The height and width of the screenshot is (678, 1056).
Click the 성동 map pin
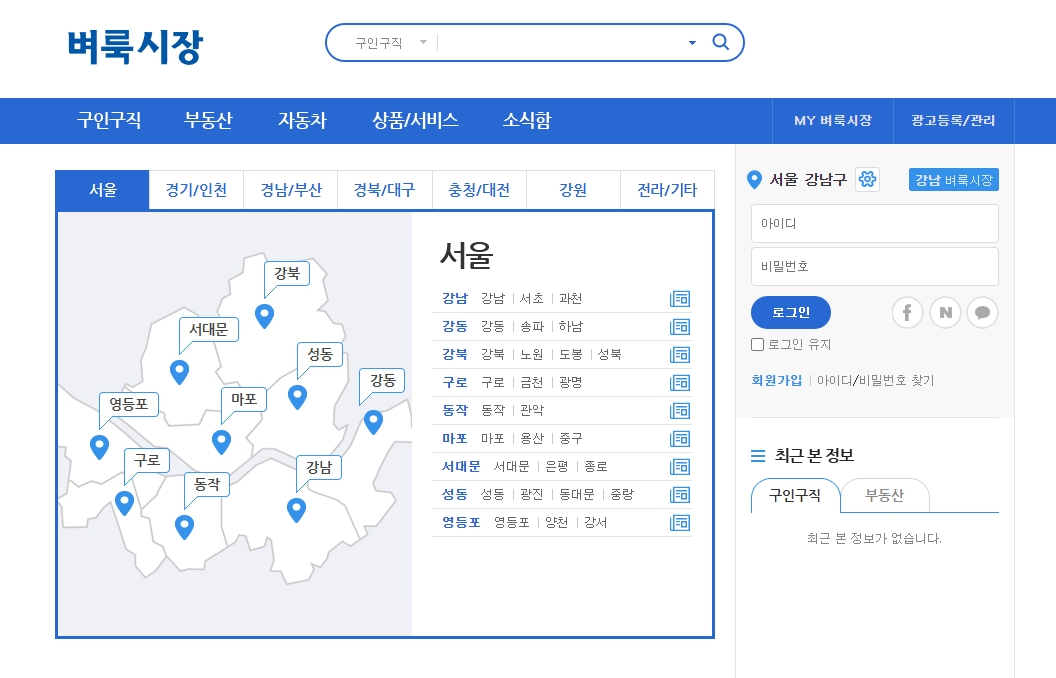point(298,397)
